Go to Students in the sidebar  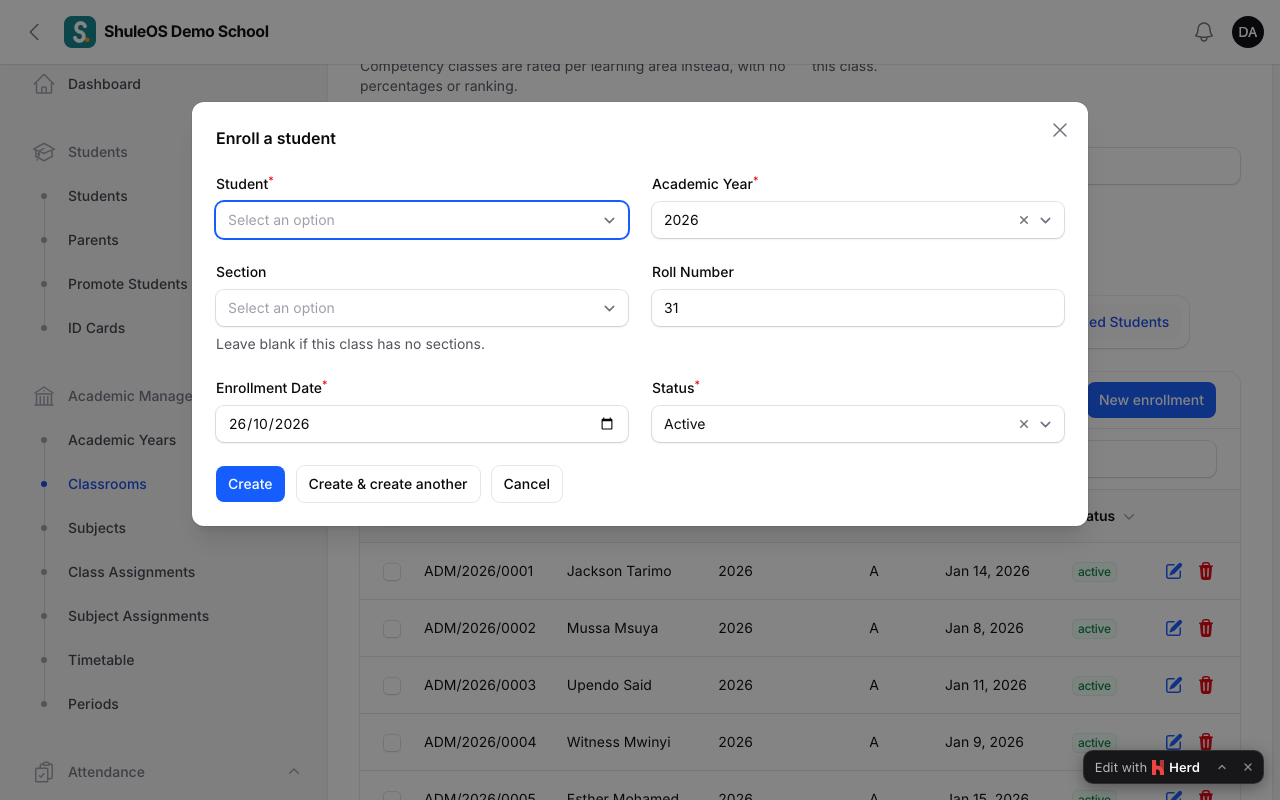98,196
